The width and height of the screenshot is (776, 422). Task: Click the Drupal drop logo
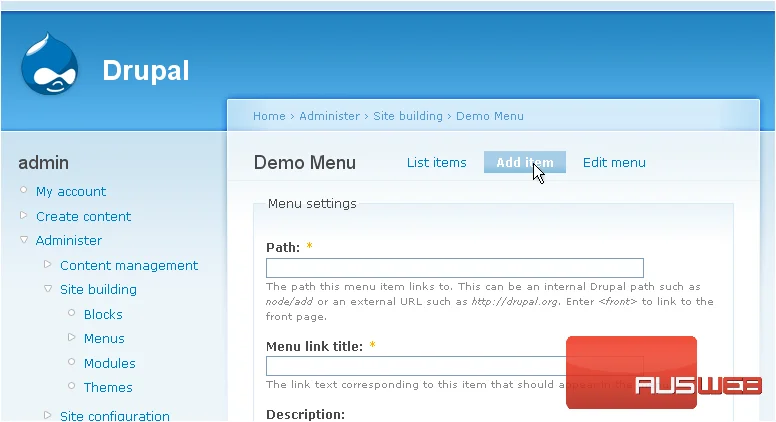pyautogui.click(x=49, y=63)
